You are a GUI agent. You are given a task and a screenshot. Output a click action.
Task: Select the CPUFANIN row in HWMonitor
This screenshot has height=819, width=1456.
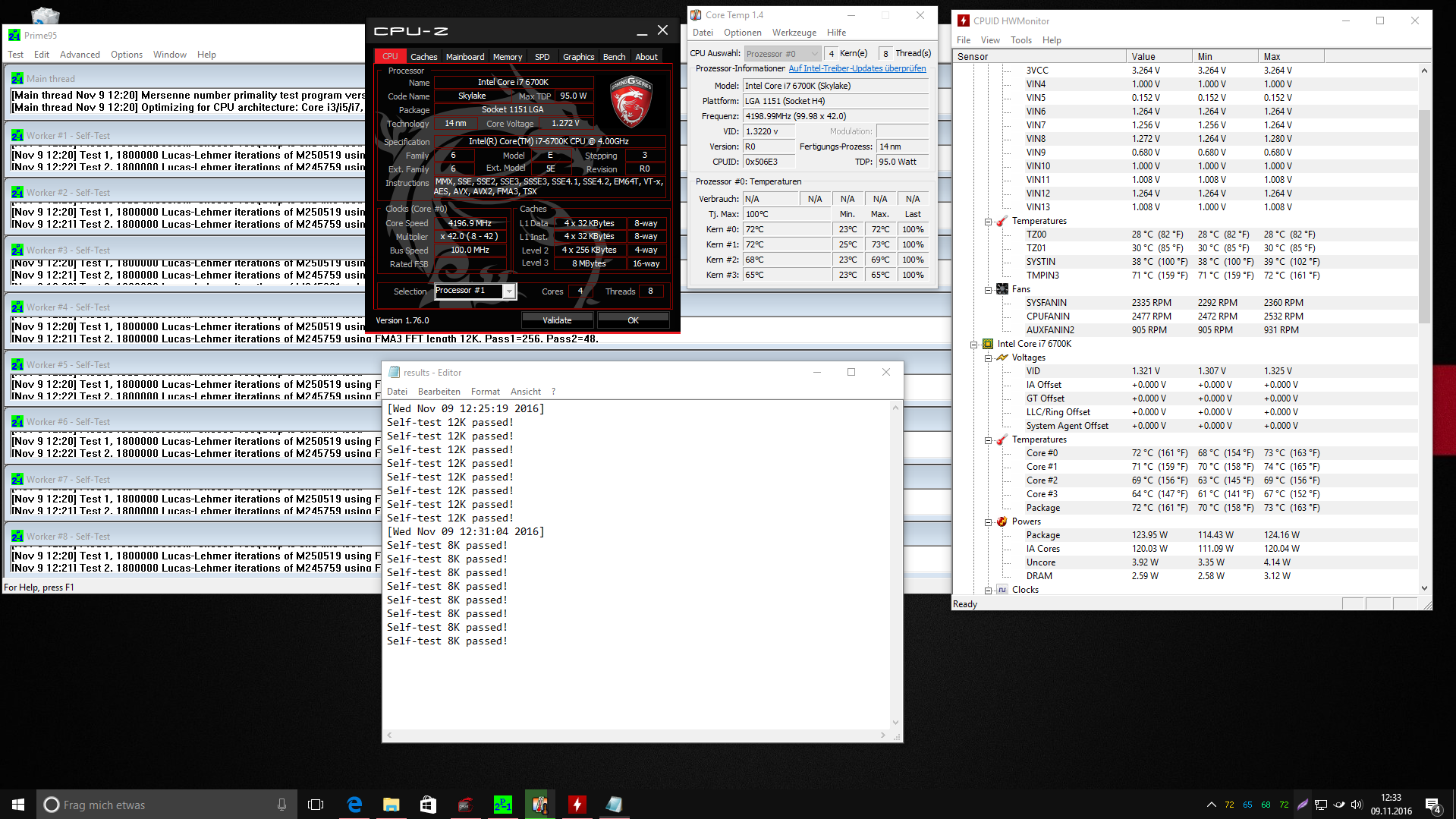pos(1185,317)
